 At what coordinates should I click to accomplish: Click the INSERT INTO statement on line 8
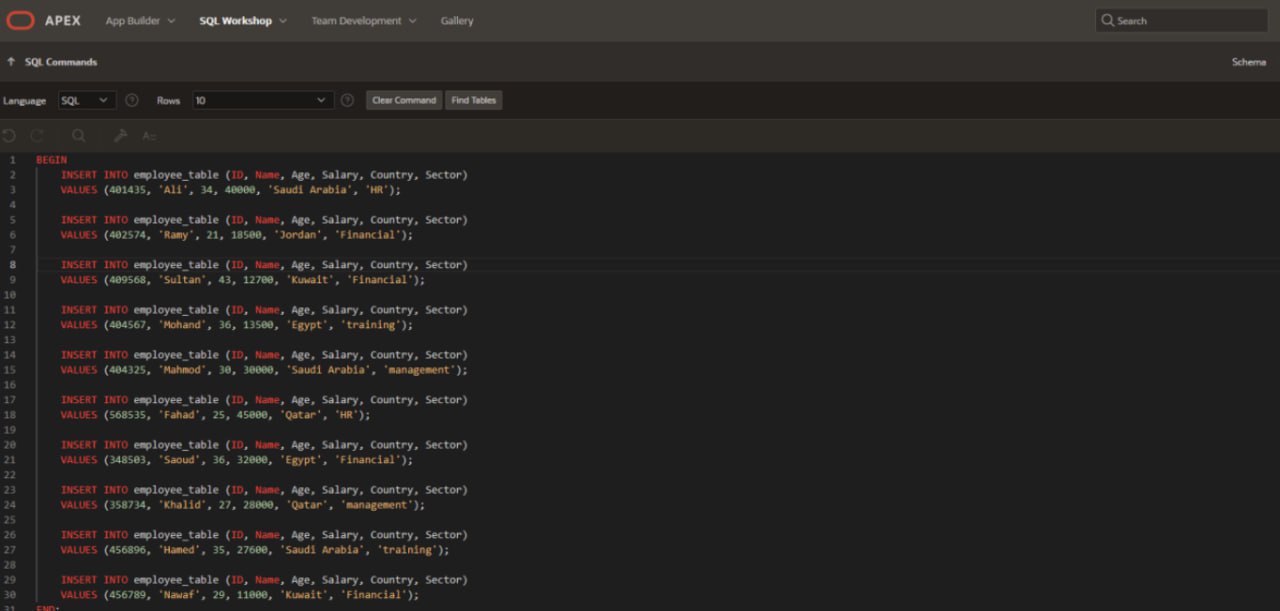[264, 265]
